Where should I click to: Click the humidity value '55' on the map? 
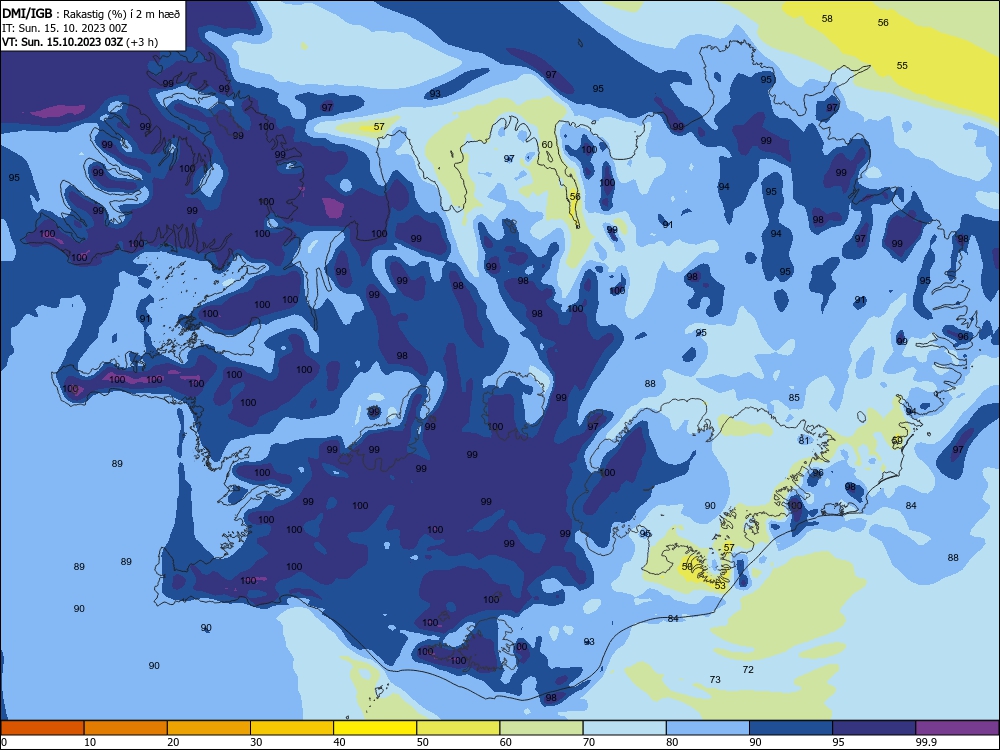click(902, 66)
